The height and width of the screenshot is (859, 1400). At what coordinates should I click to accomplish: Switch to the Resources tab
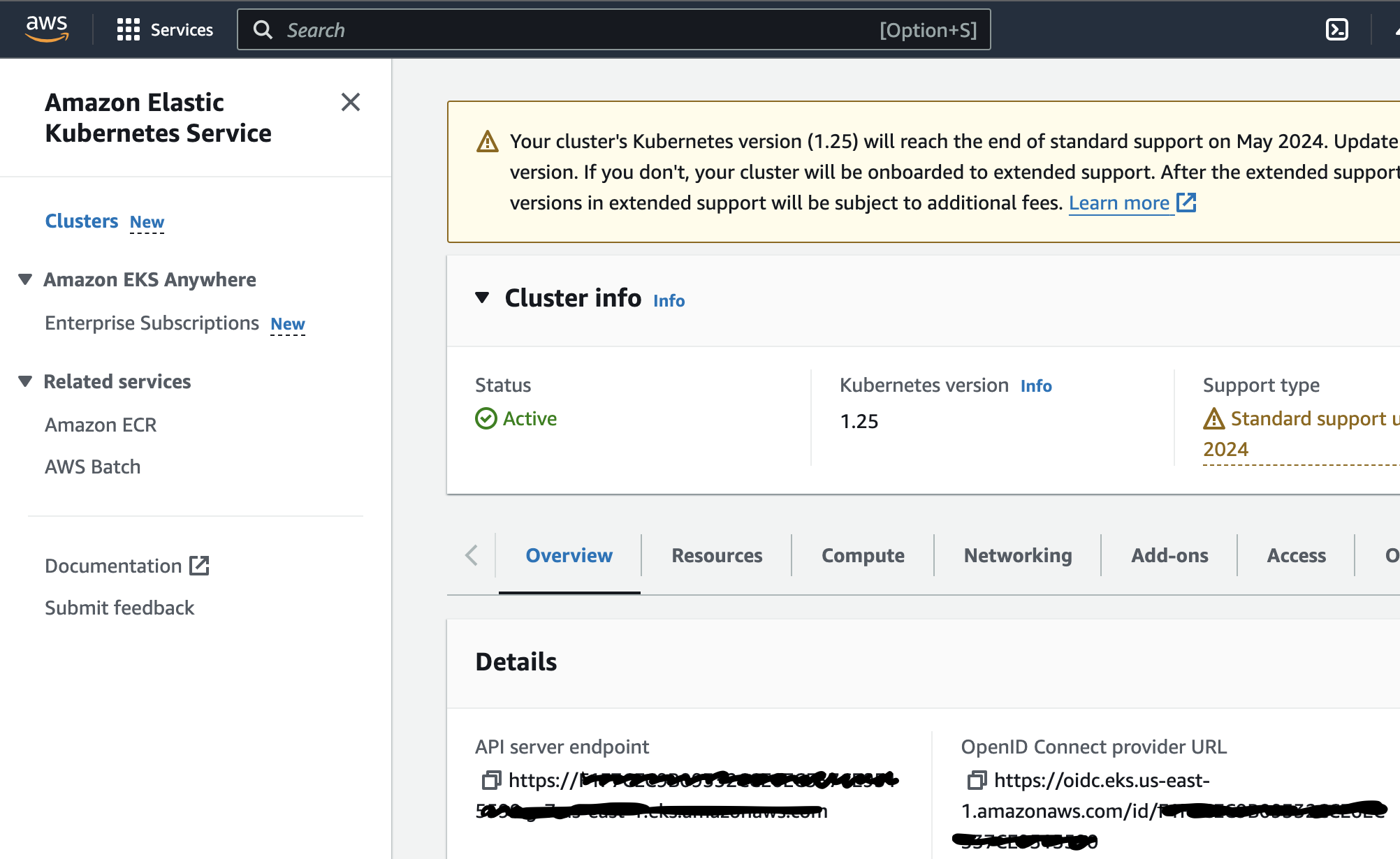[717, 555]
